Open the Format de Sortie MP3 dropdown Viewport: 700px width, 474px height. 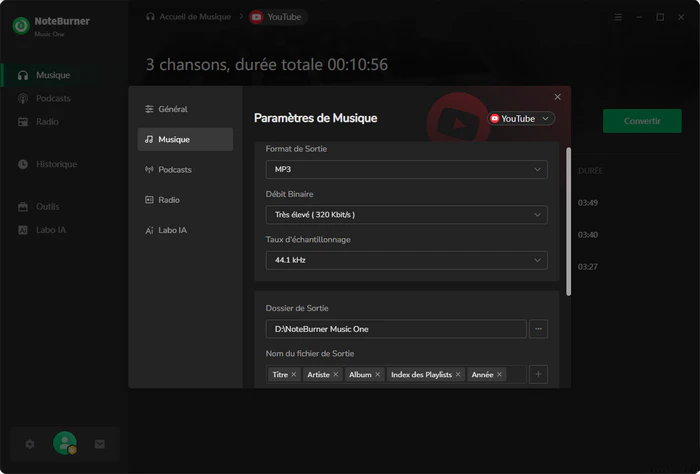coord(406,170)
